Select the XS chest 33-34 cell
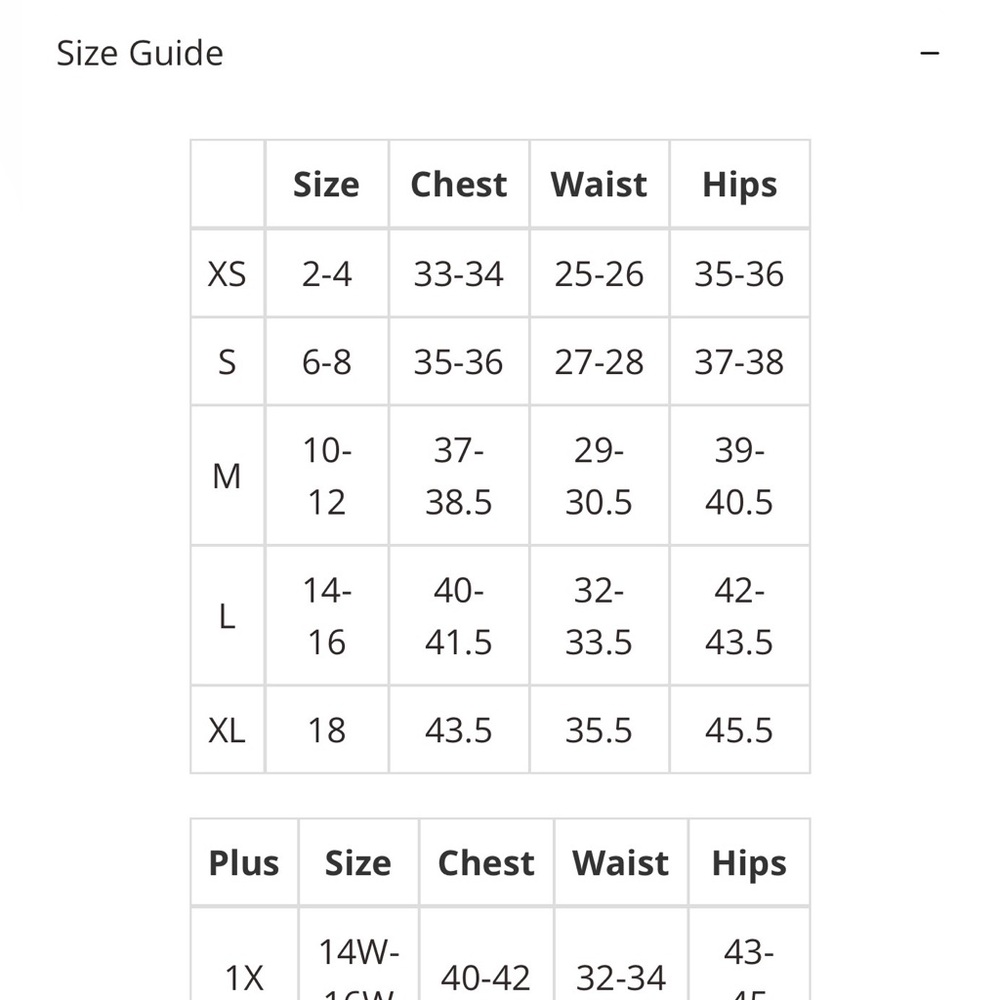 tap(459, 274)
